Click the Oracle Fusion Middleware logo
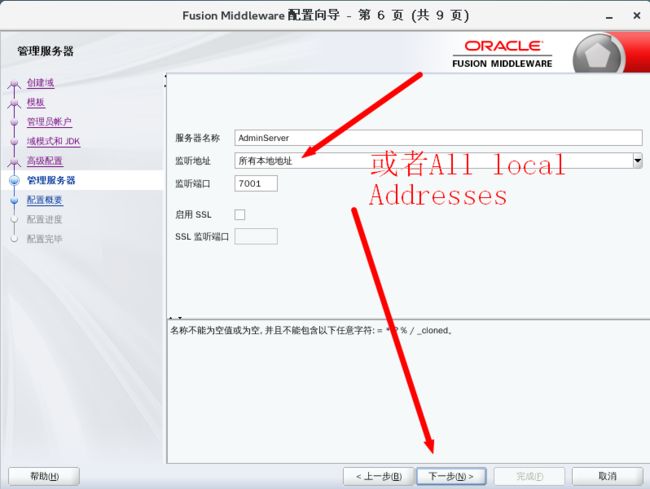Image resolution: width=650 pixels, height=489 pixels. click(502, 54)
